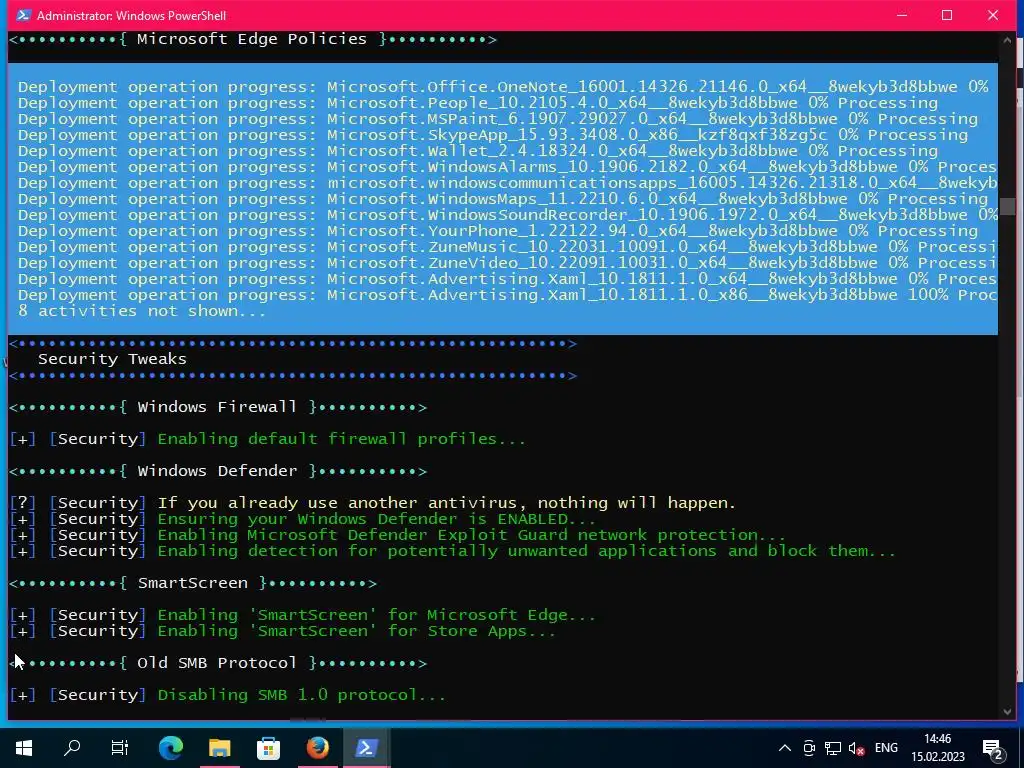Click 'Ensuring your Windows Defender is ENABLED' line
The image size is (1024, 768).
[x=303, y=519]
